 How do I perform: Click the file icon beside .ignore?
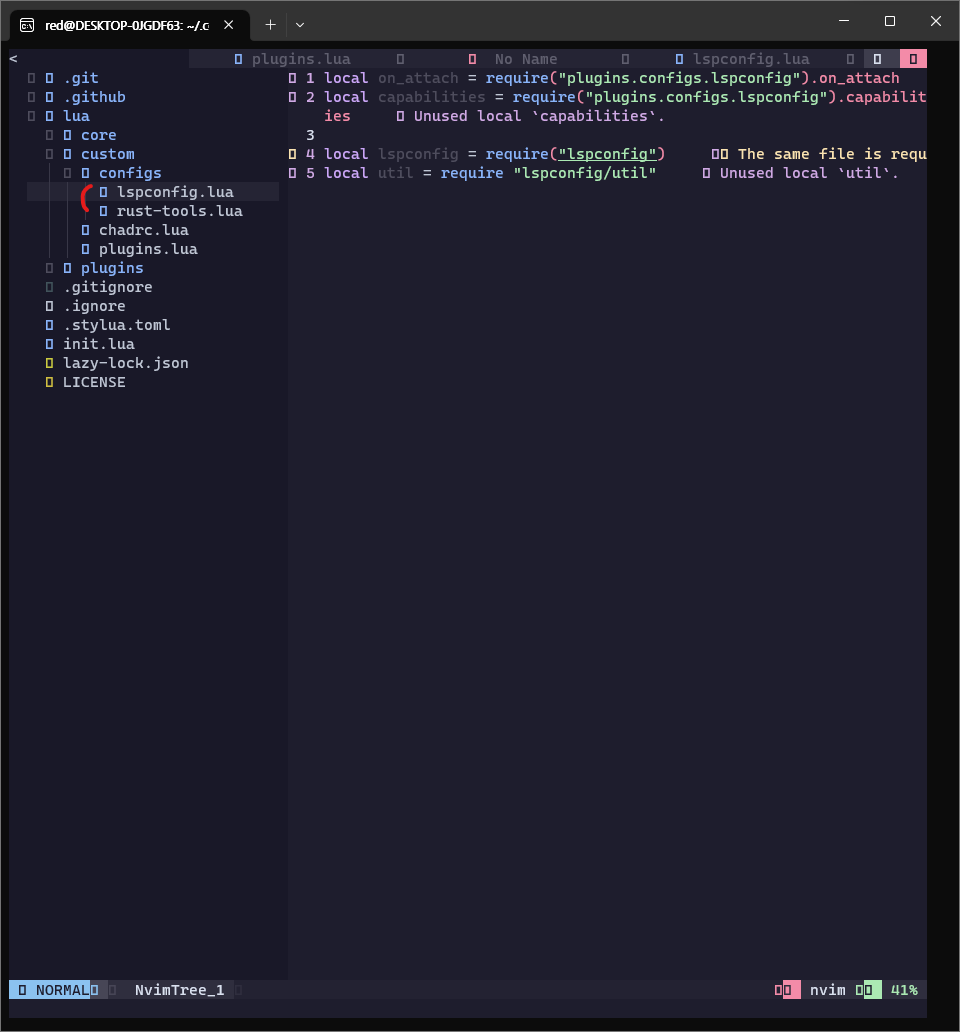tap(49, 307)
